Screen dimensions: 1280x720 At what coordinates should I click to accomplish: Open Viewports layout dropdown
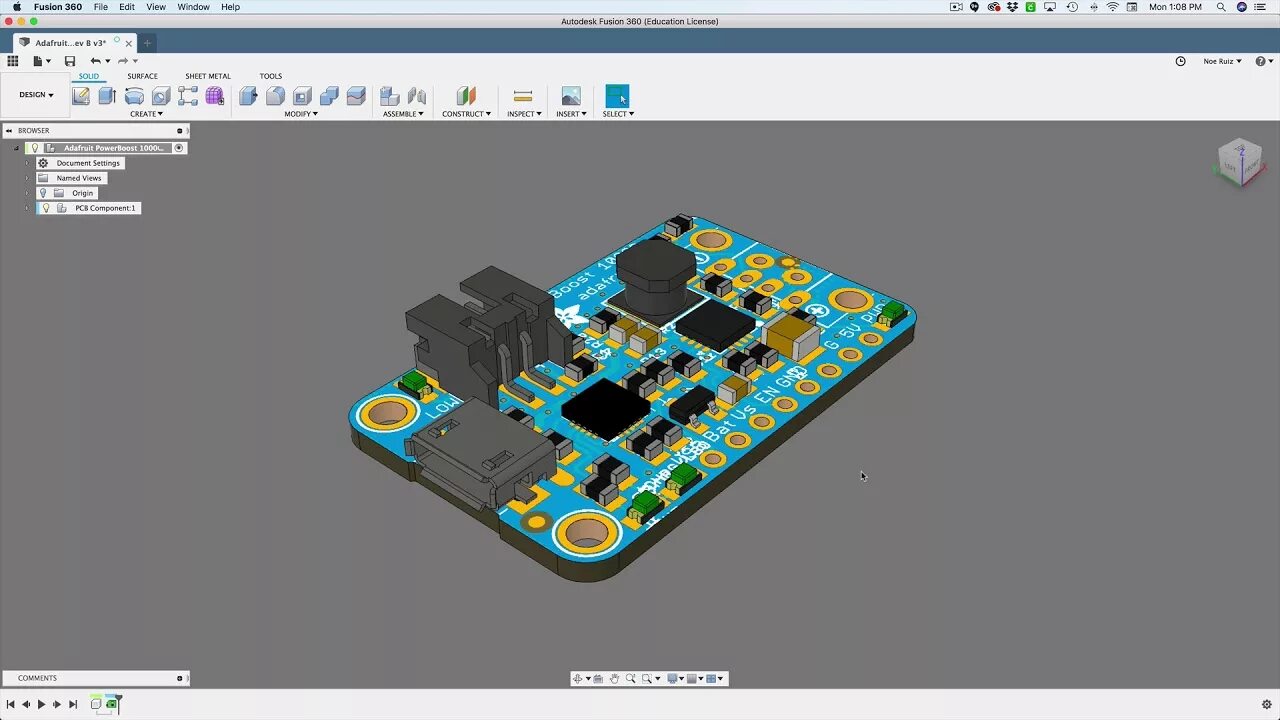point(715,678)
